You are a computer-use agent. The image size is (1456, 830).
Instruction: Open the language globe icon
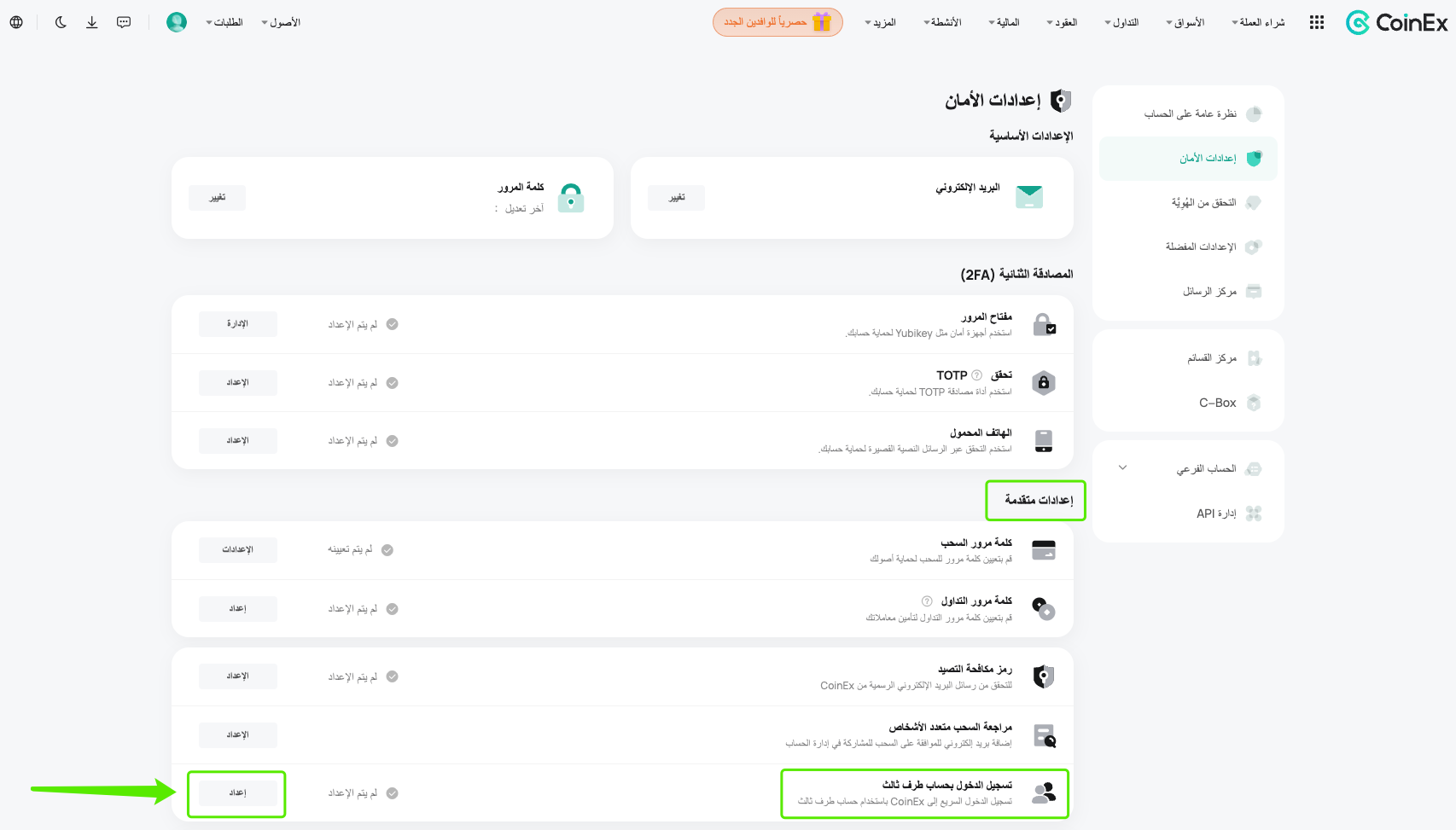(x=16, y=22)
